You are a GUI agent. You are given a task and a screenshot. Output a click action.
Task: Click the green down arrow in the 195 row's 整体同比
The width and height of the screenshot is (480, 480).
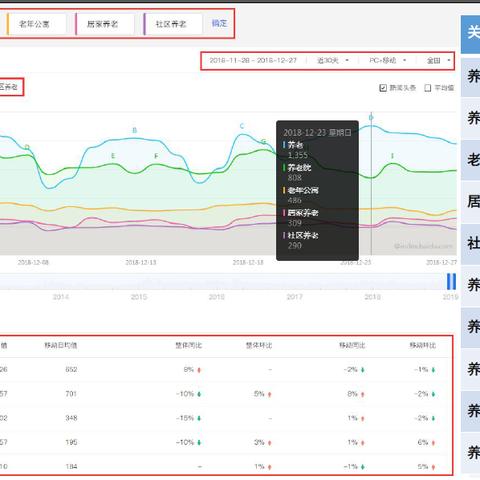[199, 443]
